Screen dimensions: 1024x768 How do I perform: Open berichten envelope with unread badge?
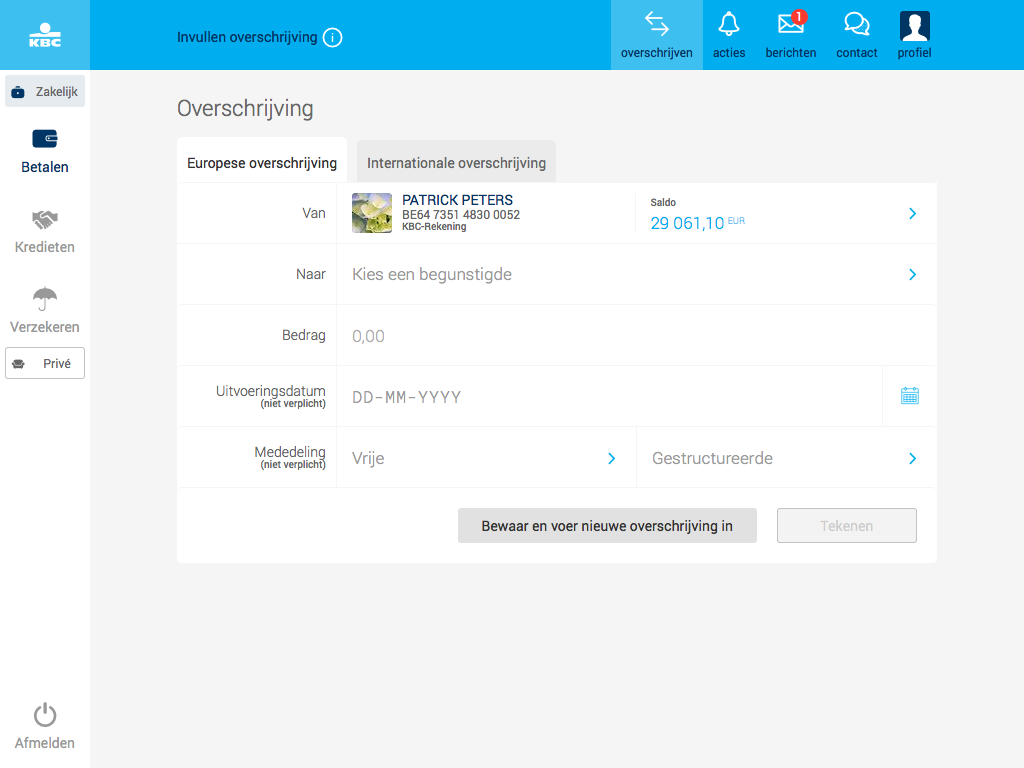[x=790, y=25]
